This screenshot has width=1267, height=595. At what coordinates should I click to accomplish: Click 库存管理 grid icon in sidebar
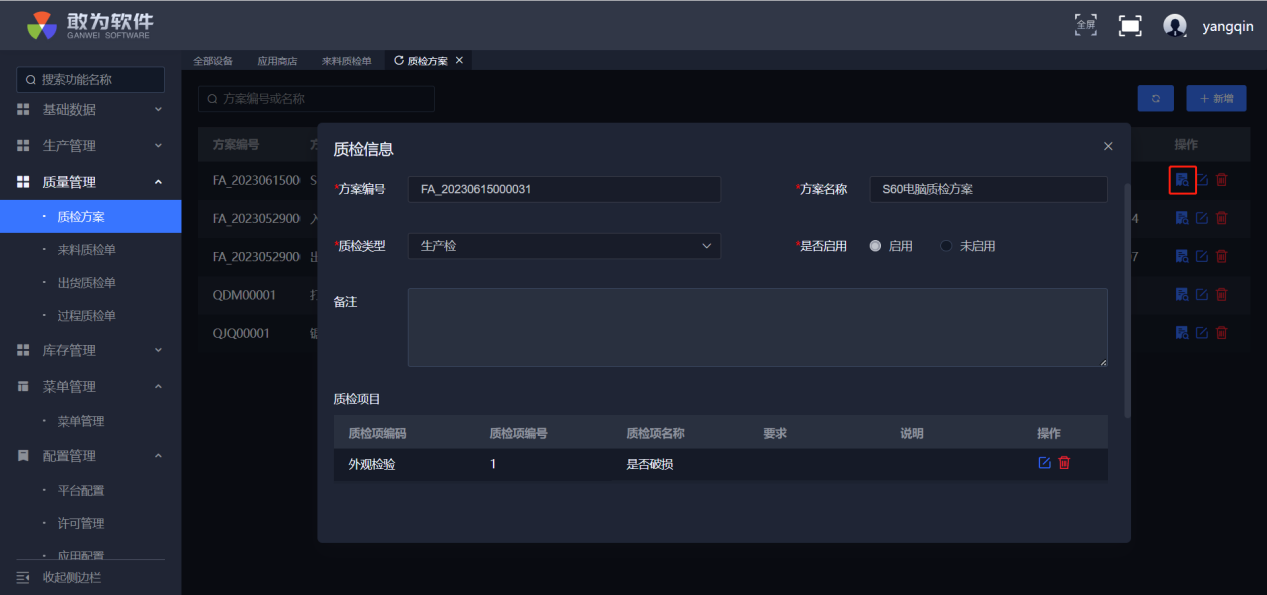23,351
